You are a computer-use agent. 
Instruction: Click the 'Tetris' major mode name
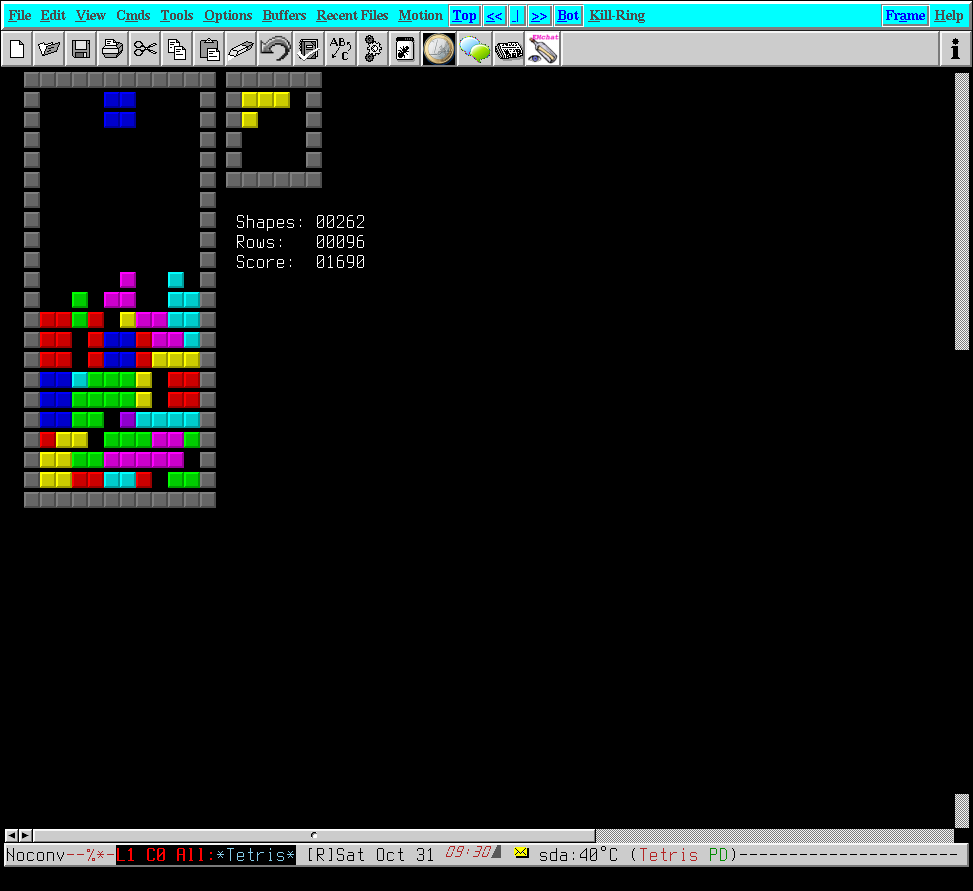668,855
